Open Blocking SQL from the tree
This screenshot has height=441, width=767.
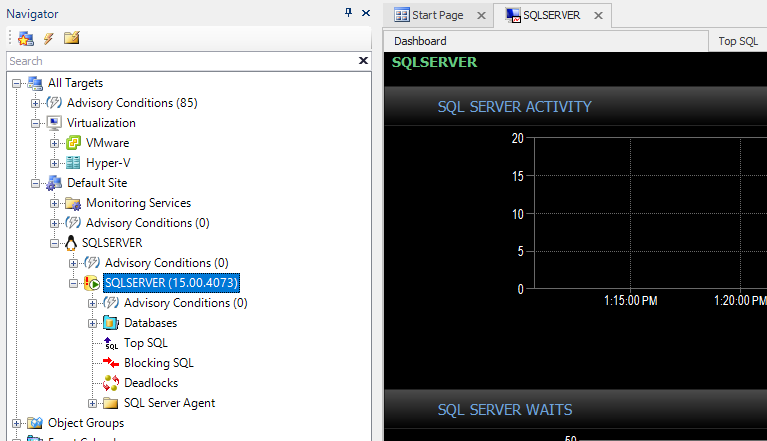[159, 363]
